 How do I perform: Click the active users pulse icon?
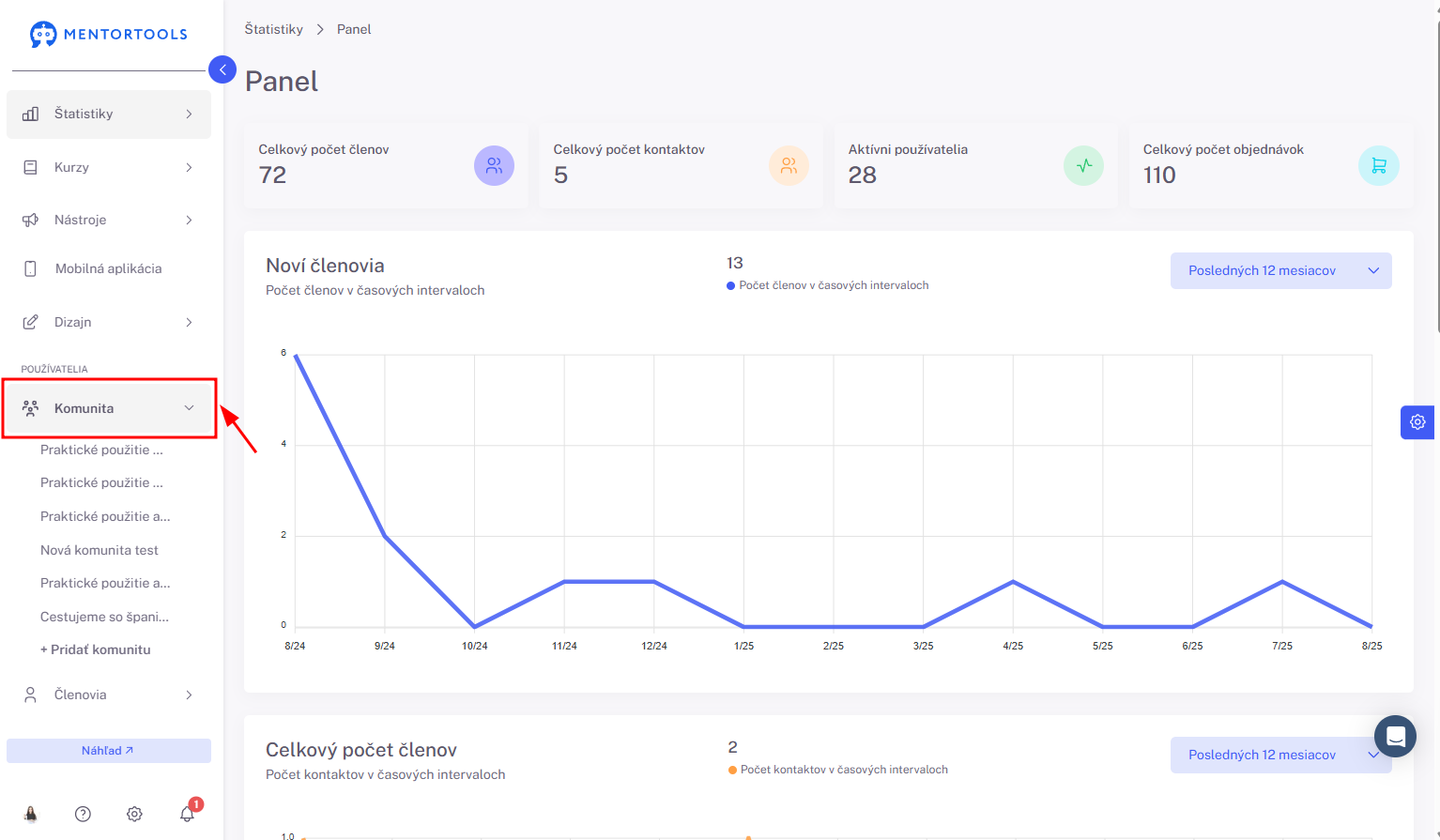1084,166
